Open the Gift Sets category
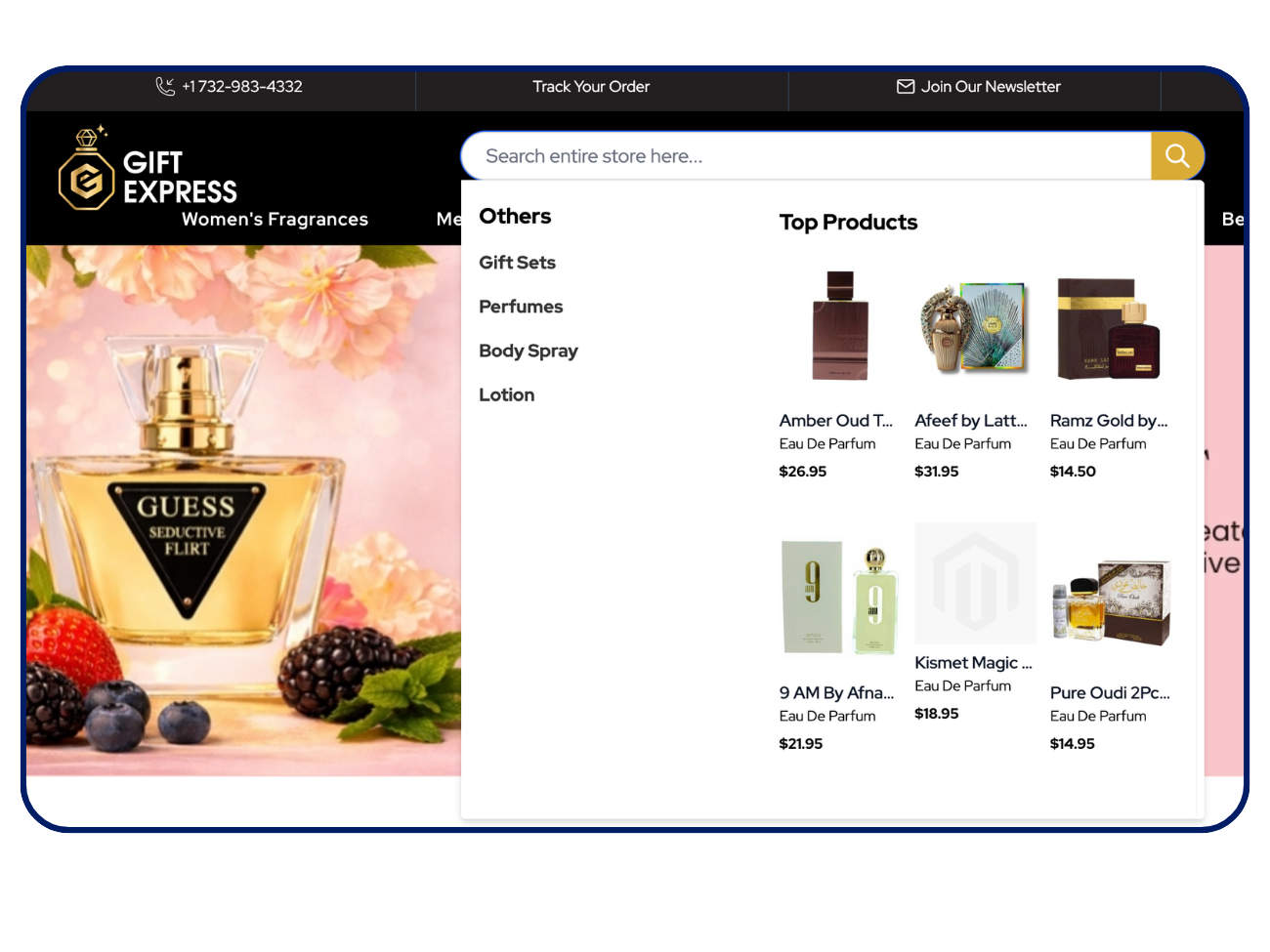Screen dimensions: 1270x952 pyautogui.click(x=517, y=262)
